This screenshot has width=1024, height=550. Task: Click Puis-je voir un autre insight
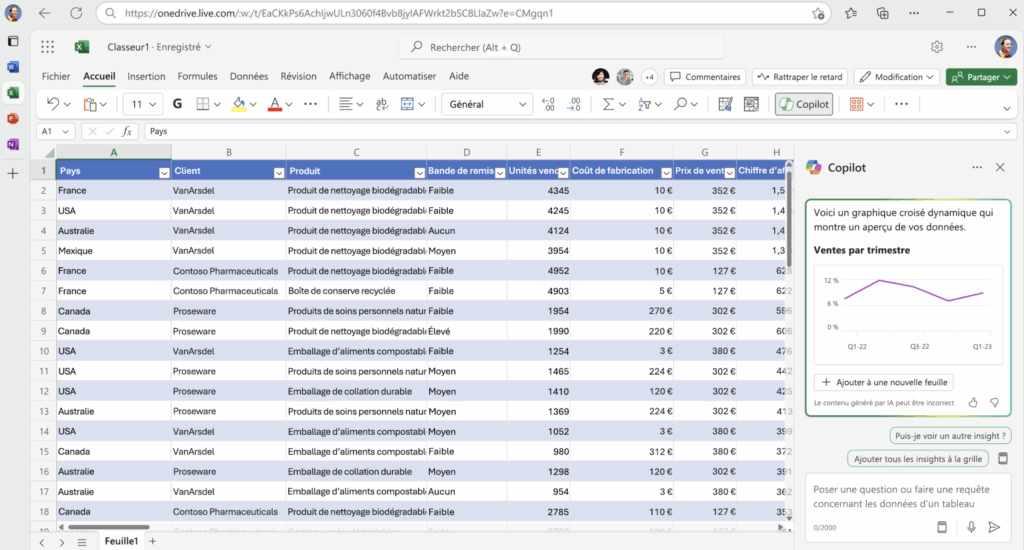tap(950, 436)
